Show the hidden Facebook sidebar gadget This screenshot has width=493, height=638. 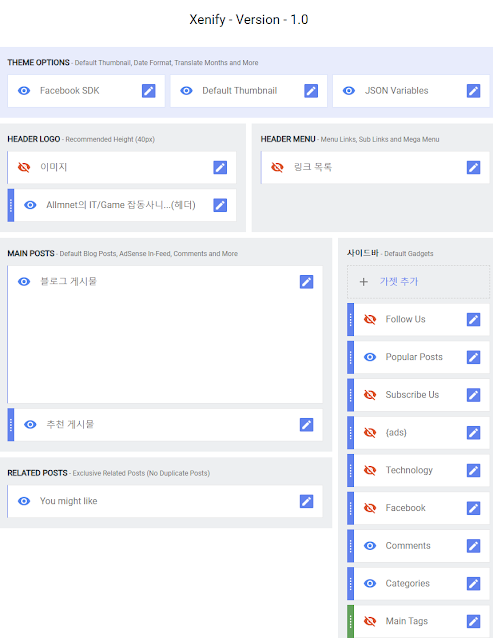pyautogui.click(x=370, y=508)
